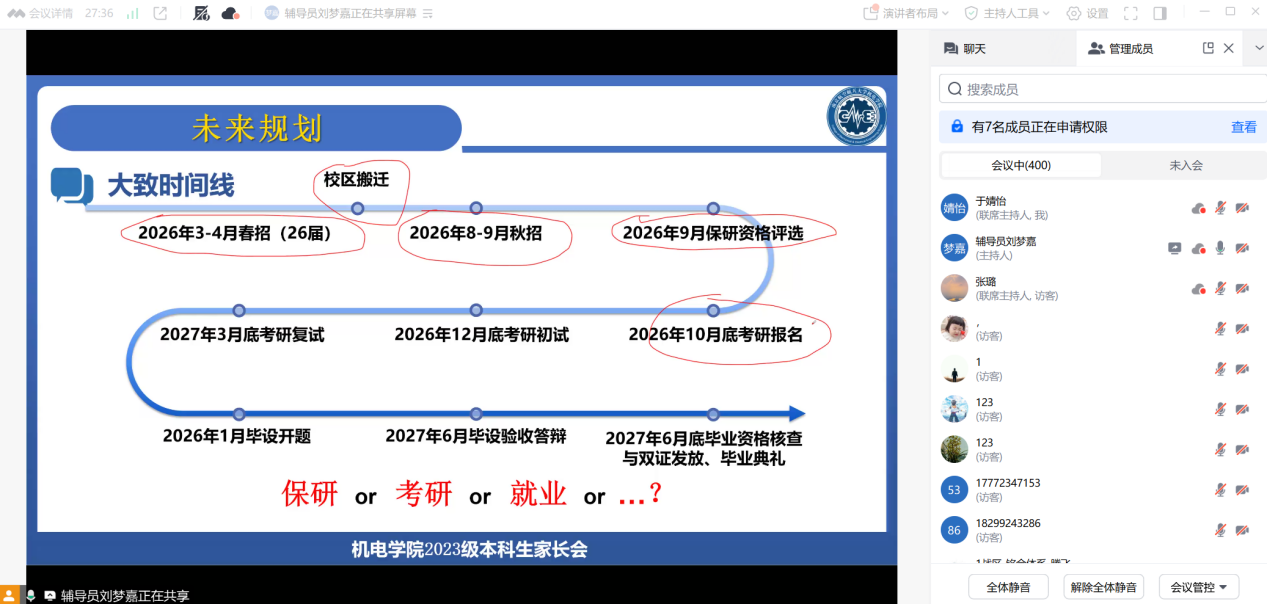Click 查看 link for permission requests
Image resolution: width=1267 pixels, height=604 pixels.
[1243, 127]
